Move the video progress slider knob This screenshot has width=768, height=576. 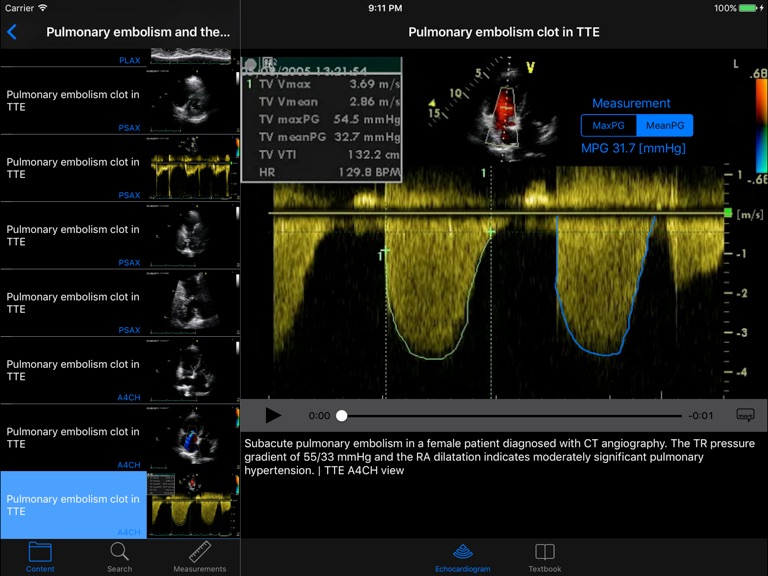[x=342, y=416]
